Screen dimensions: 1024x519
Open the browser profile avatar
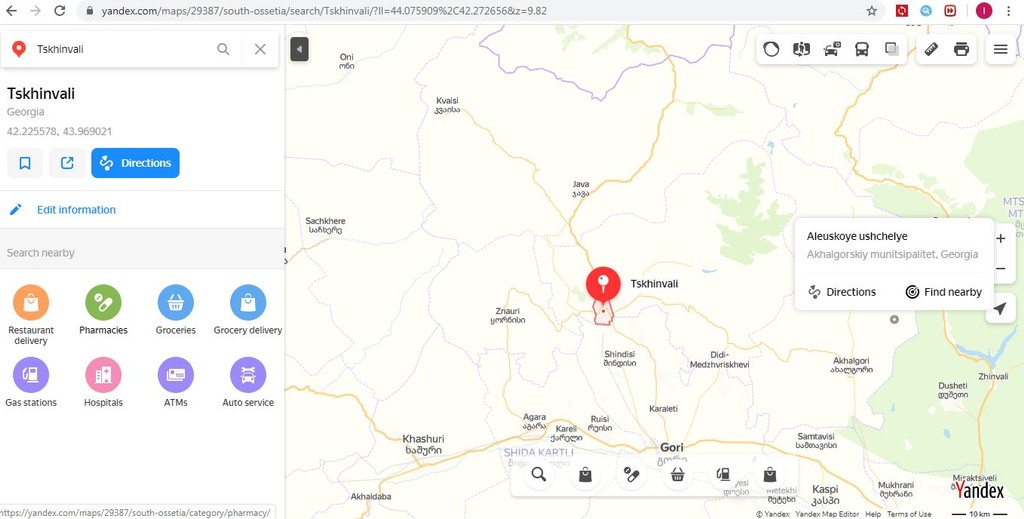point(984,10)
